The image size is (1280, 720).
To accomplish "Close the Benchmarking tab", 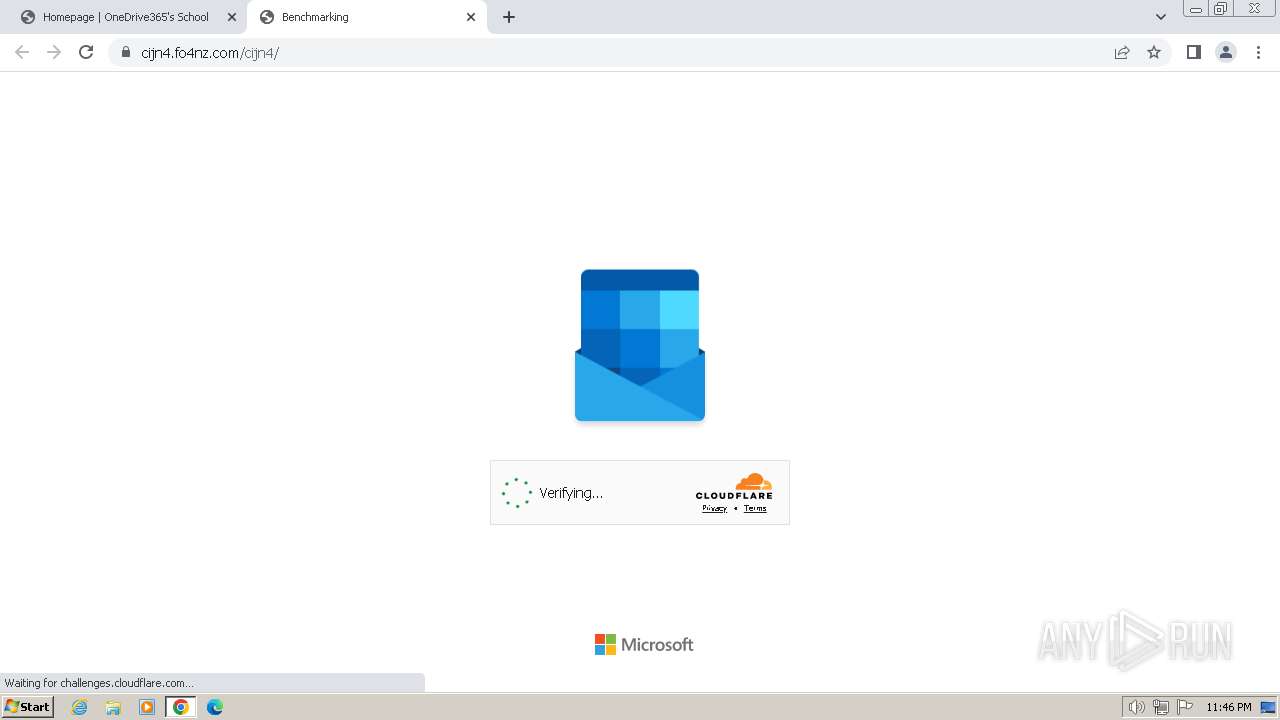I will tap(471, 17).
